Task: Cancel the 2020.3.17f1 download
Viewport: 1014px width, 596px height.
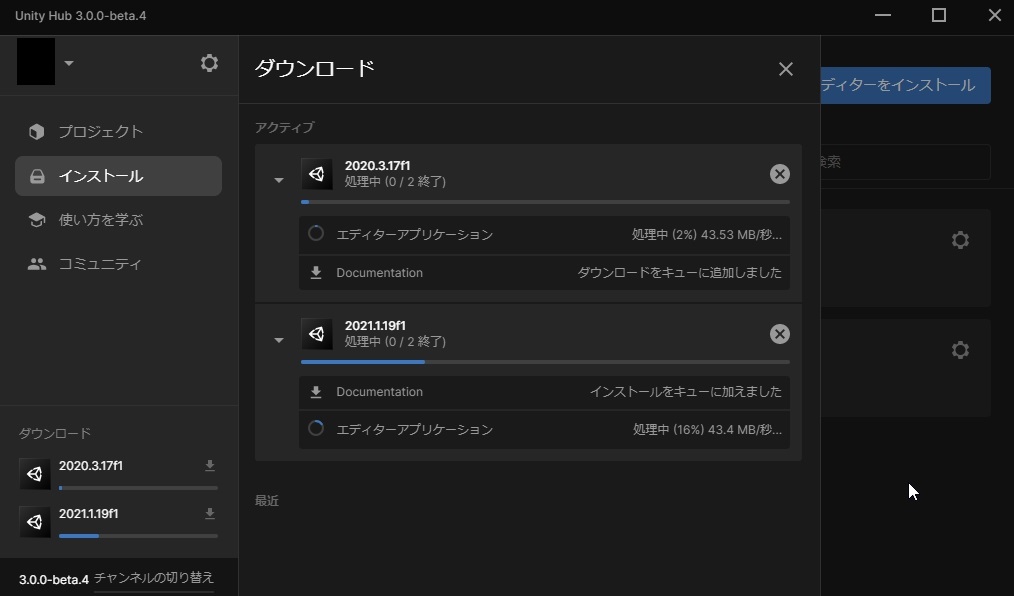Action: (780, 174)
